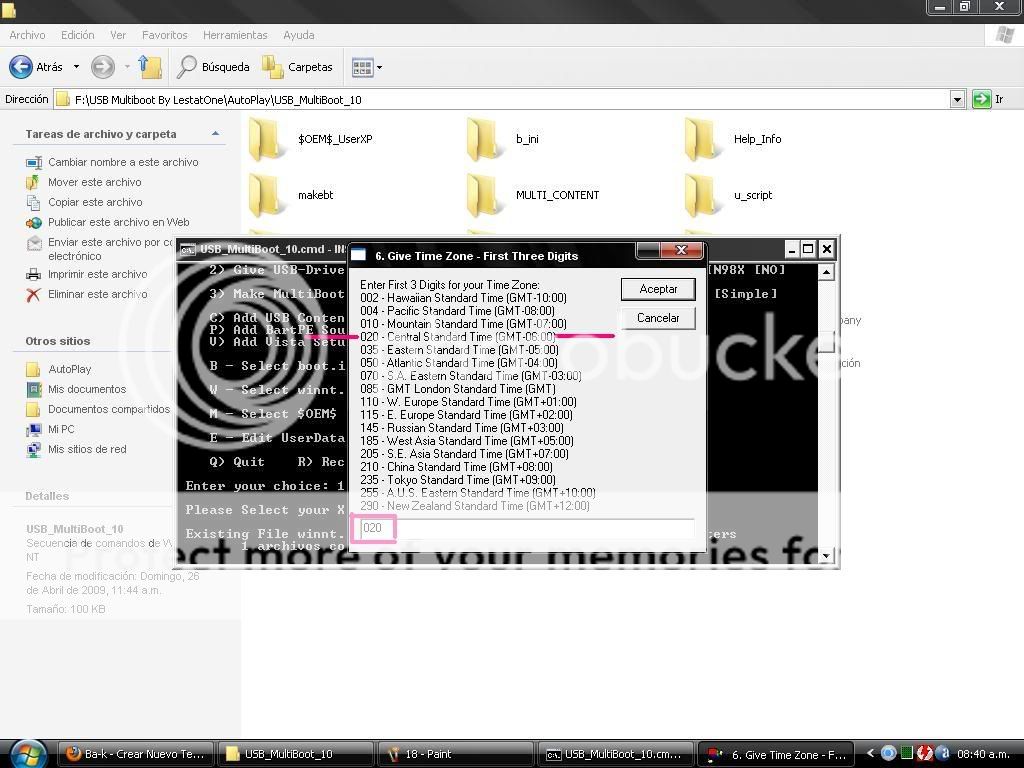Open the Edición menu
Image resolution: width=1024 pixels, height=768 pixels.
click(x=77, y=35)
